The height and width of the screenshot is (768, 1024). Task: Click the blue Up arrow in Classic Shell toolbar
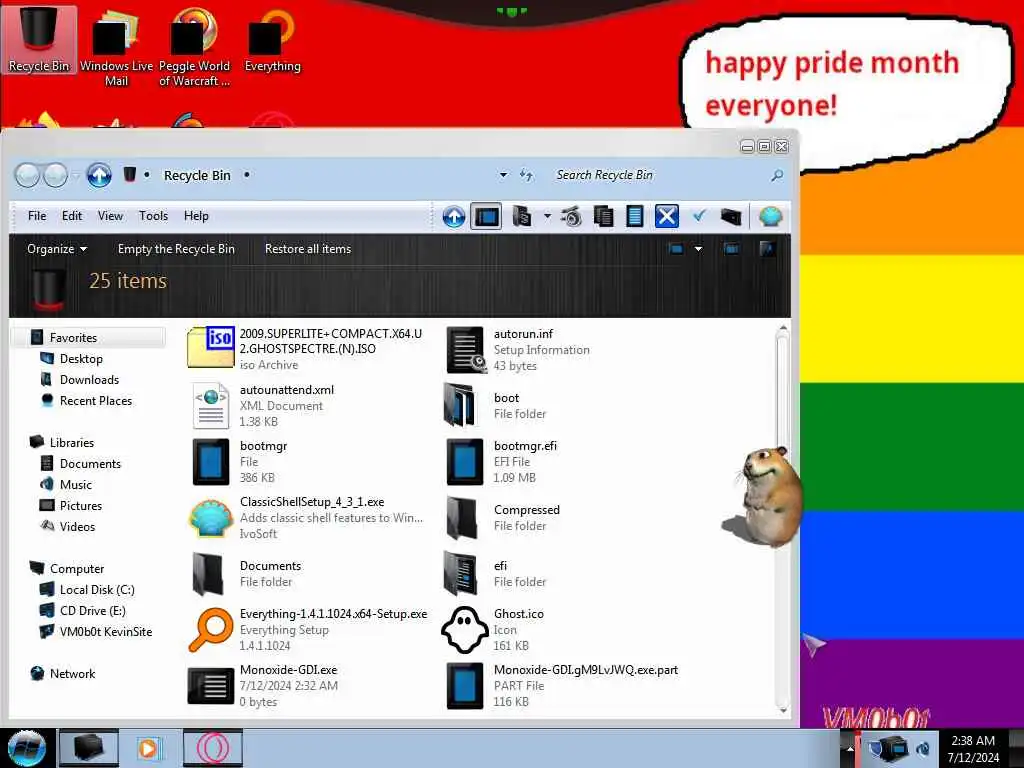tap(453, 216)
